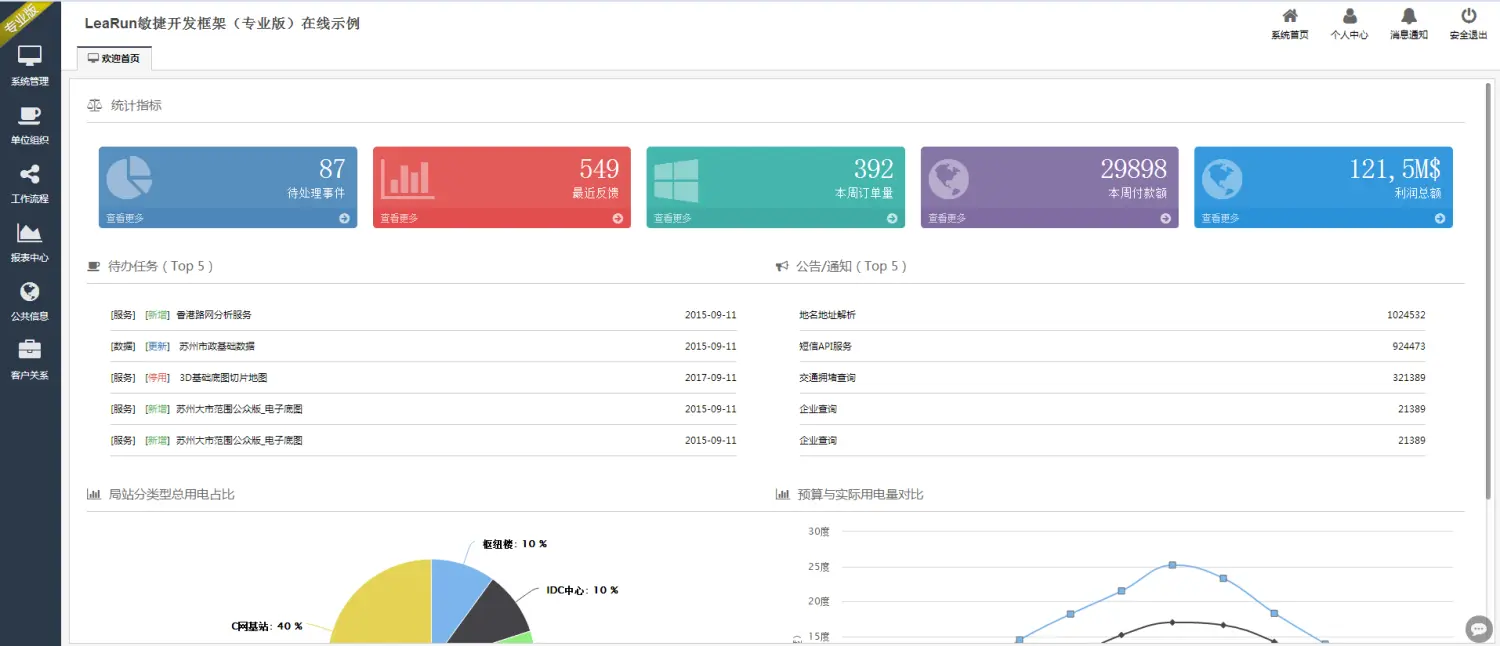The width and height of the screenshot is (1500, 646).
Task: Select the 欢迎首页 tab
Action: [x=114, y=59]
